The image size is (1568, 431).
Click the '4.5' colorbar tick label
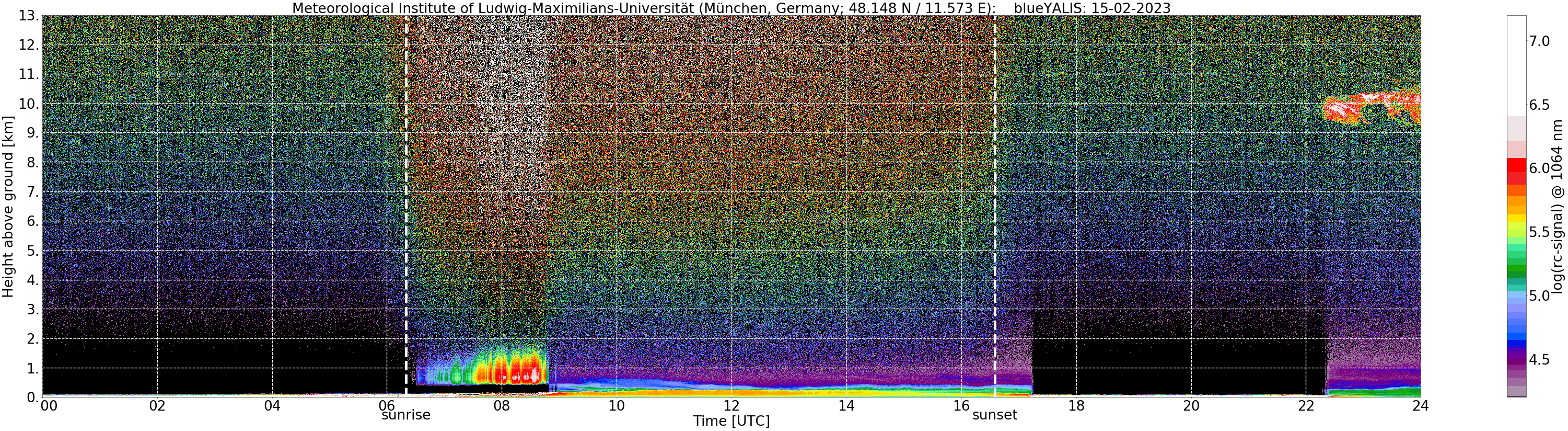[1539, 359]
